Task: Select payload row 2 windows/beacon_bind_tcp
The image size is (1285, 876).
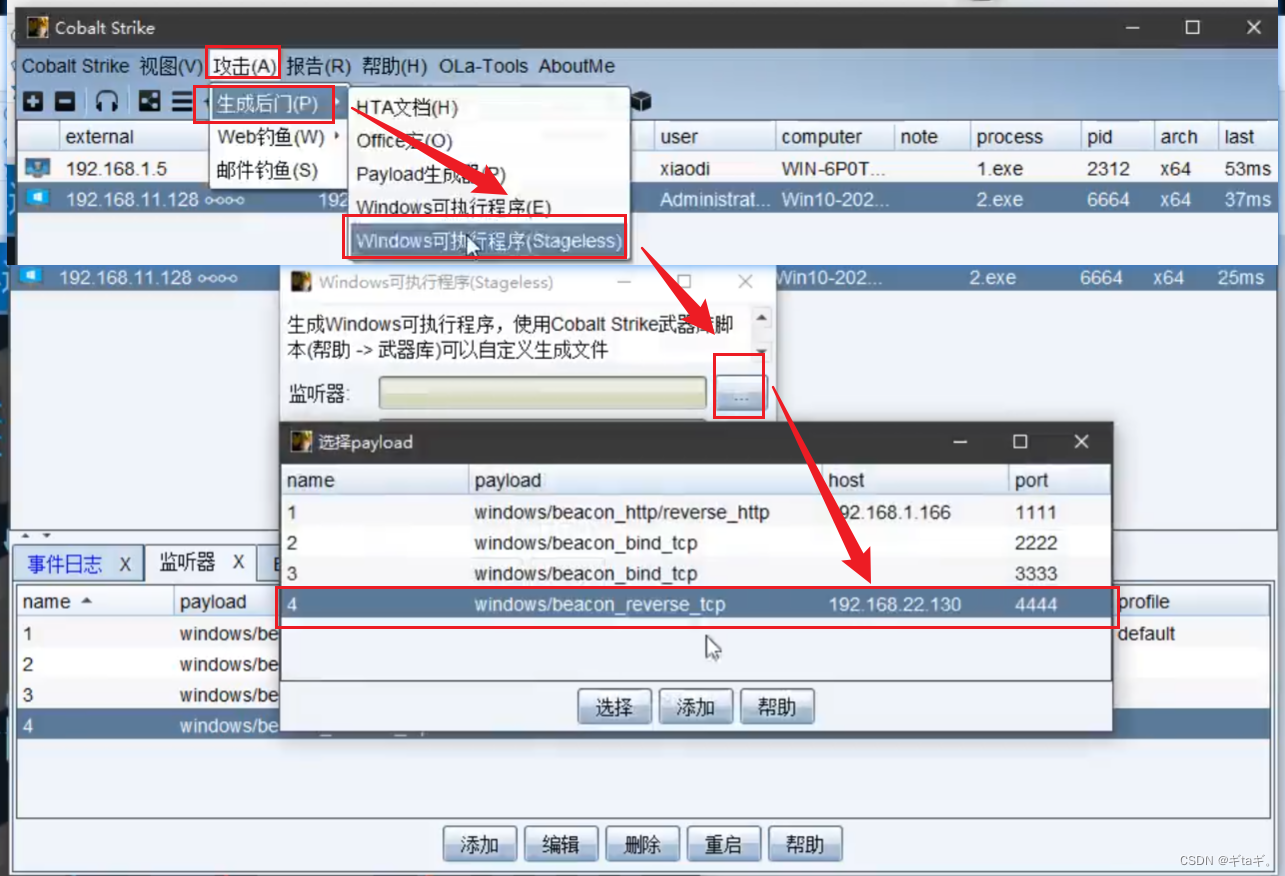Action: click(696, 543)
